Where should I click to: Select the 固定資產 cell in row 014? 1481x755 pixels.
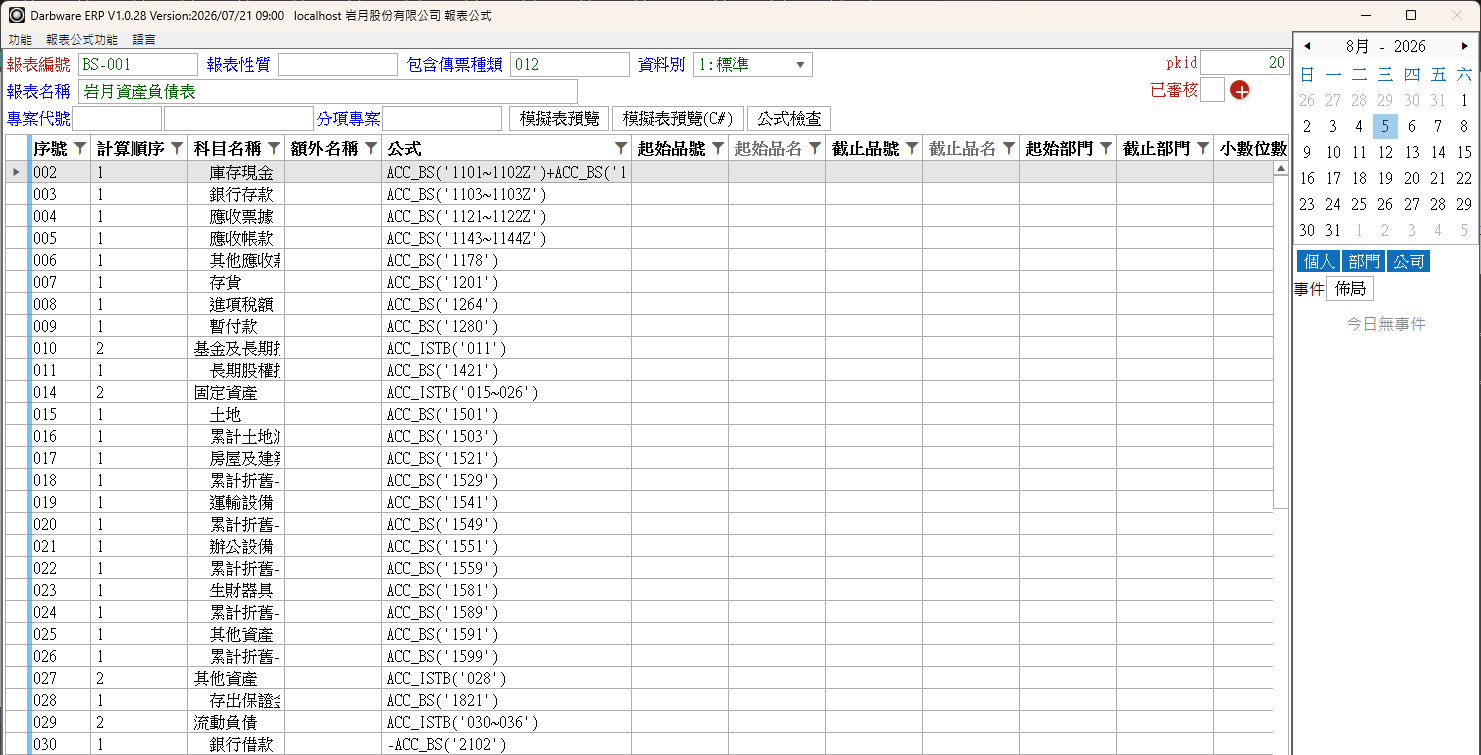[236, 393]
